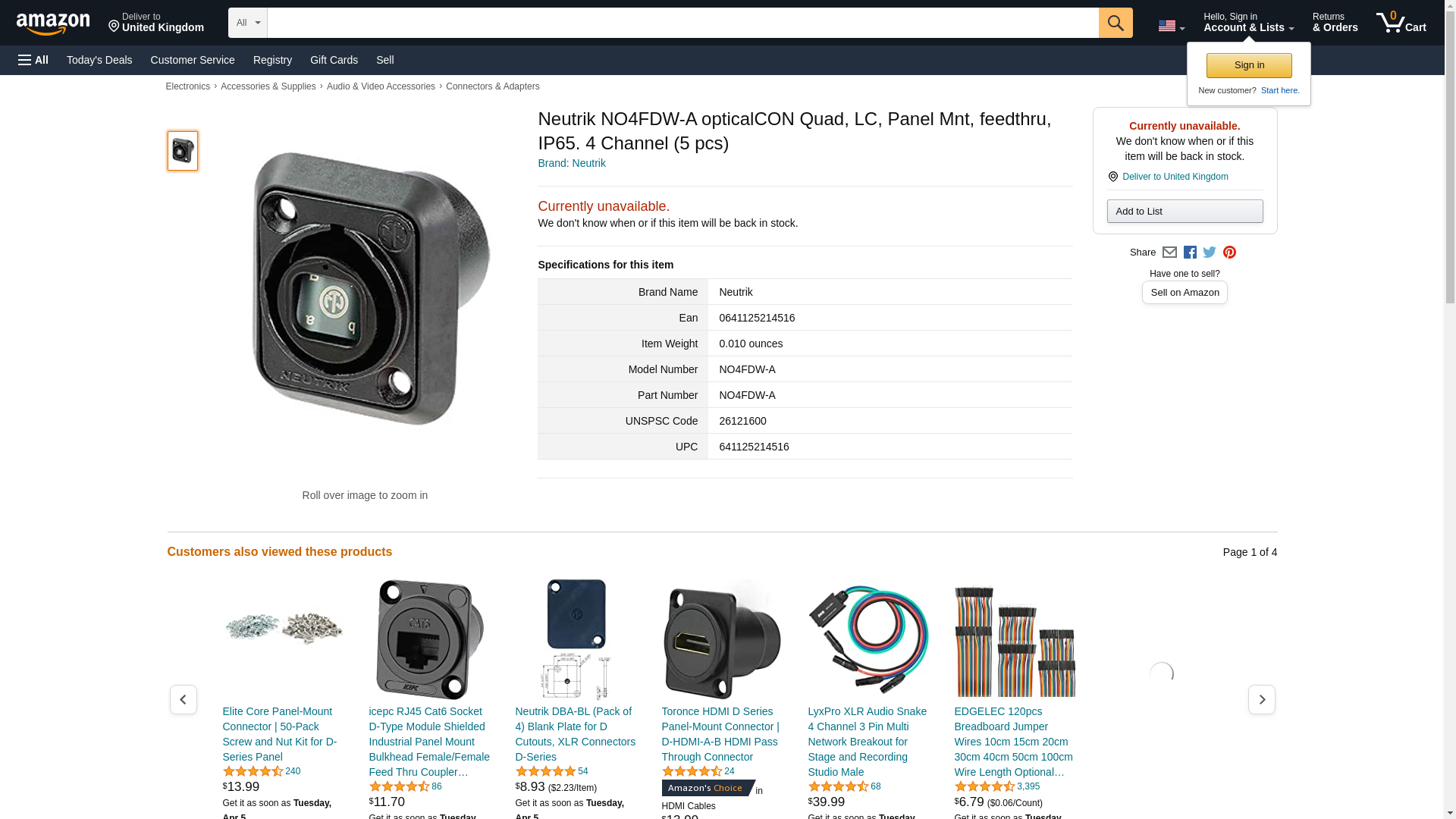Share product on Pinterest

coord(1229,253)
